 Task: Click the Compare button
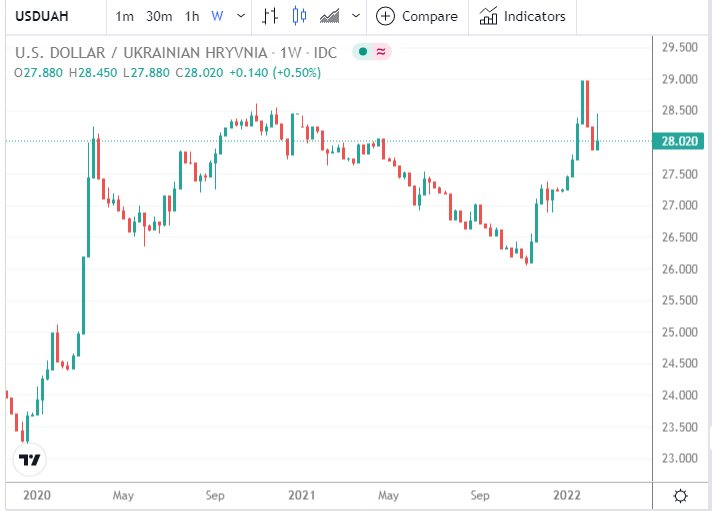pyautogui.click(x=416, y=16)
